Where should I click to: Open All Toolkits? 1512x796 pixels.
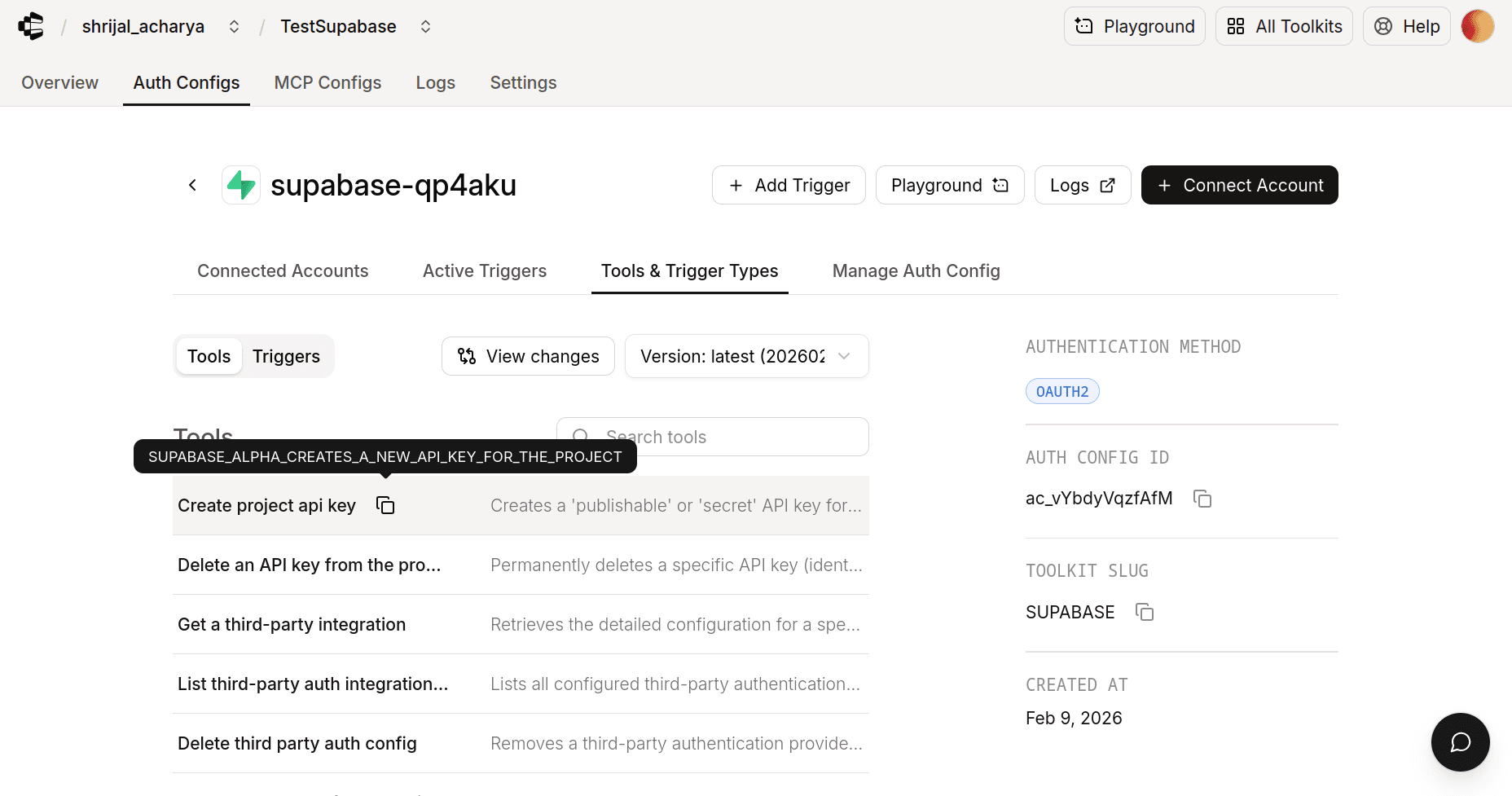(1284, 26)
